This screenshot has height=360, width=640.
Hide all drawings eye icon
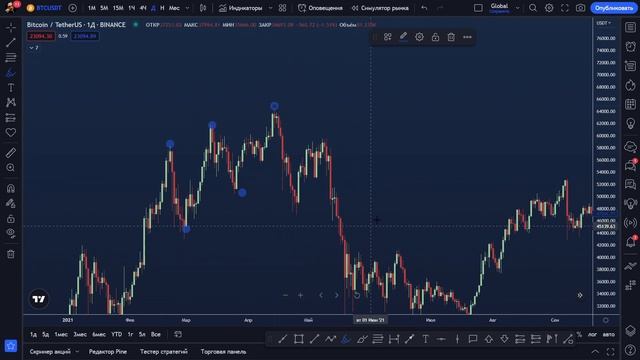click(11, 233)
